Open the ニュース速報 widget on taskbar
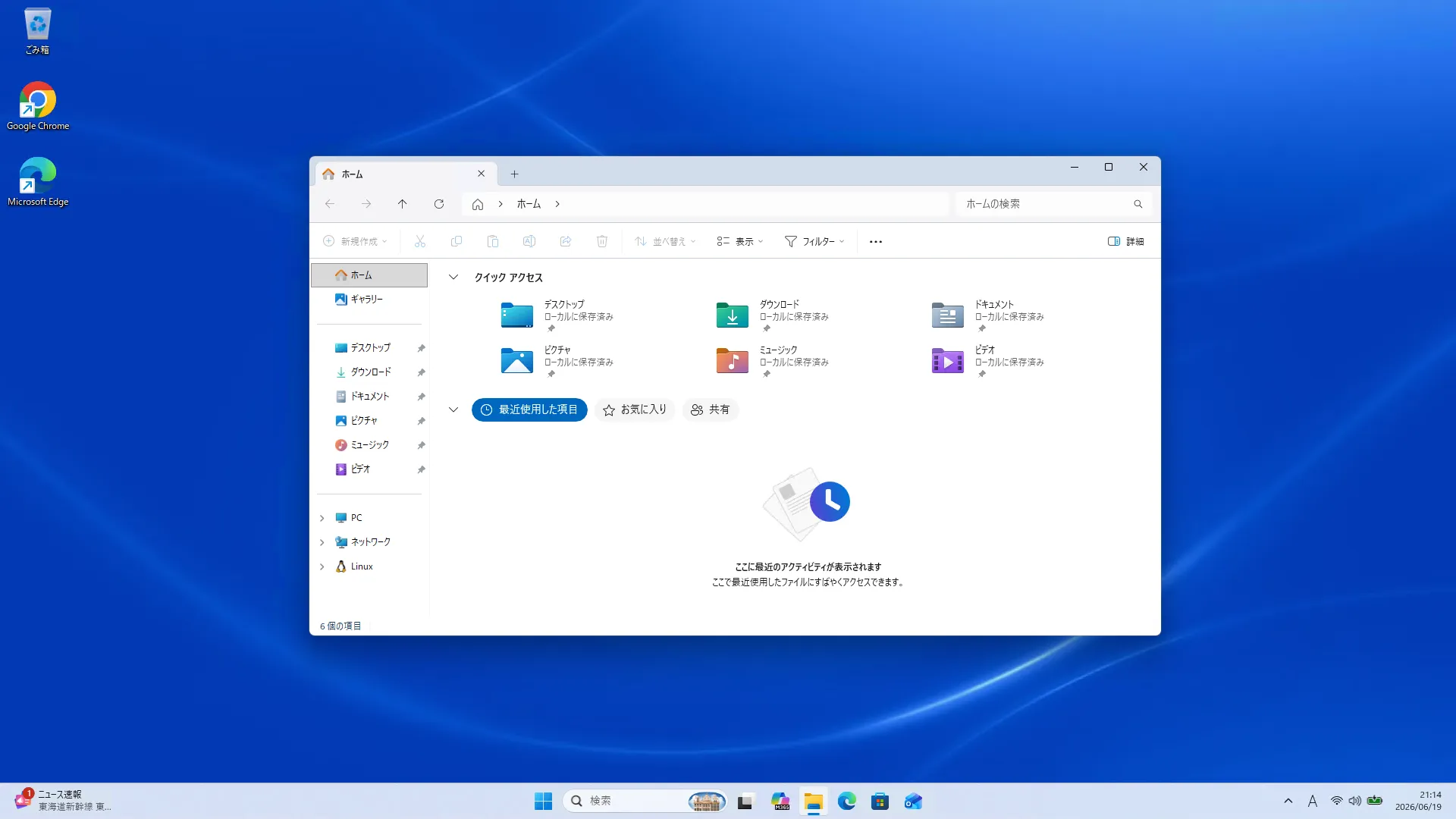The height and width of the screenshot is (819, 1456). [x=64, y=801]
